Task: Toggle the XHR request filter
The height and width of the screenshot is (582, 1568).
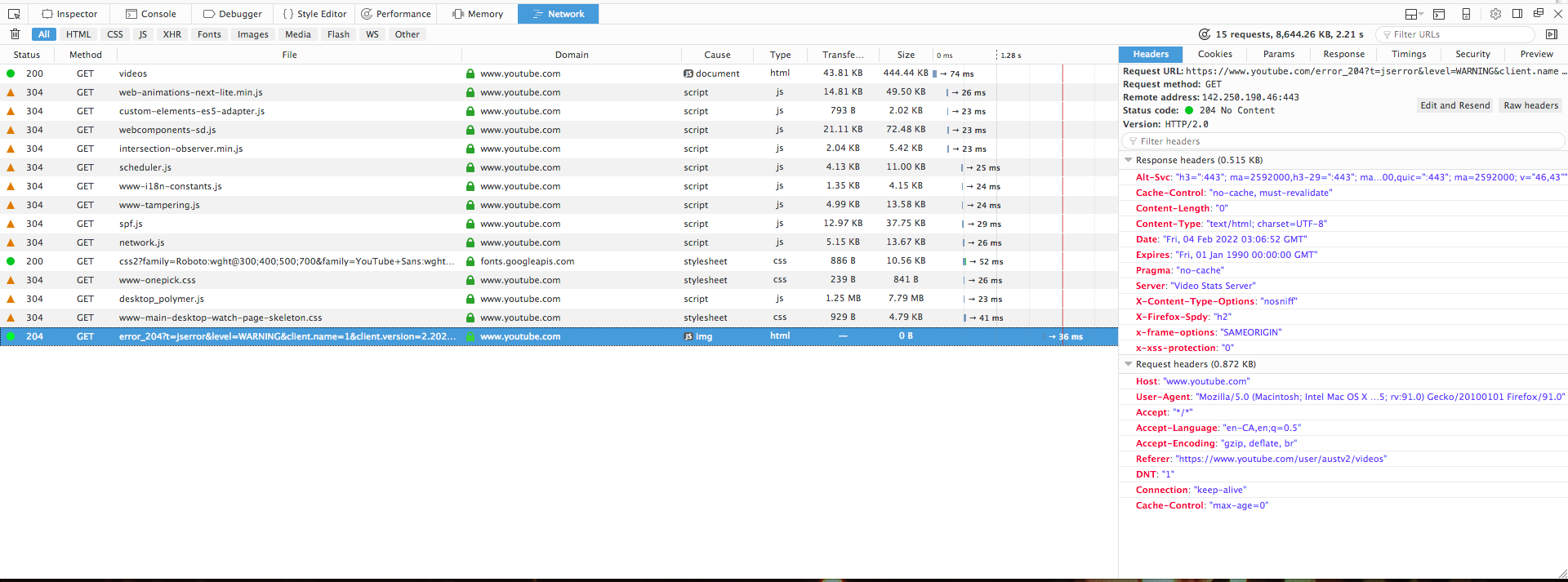Action: (172, 34)
